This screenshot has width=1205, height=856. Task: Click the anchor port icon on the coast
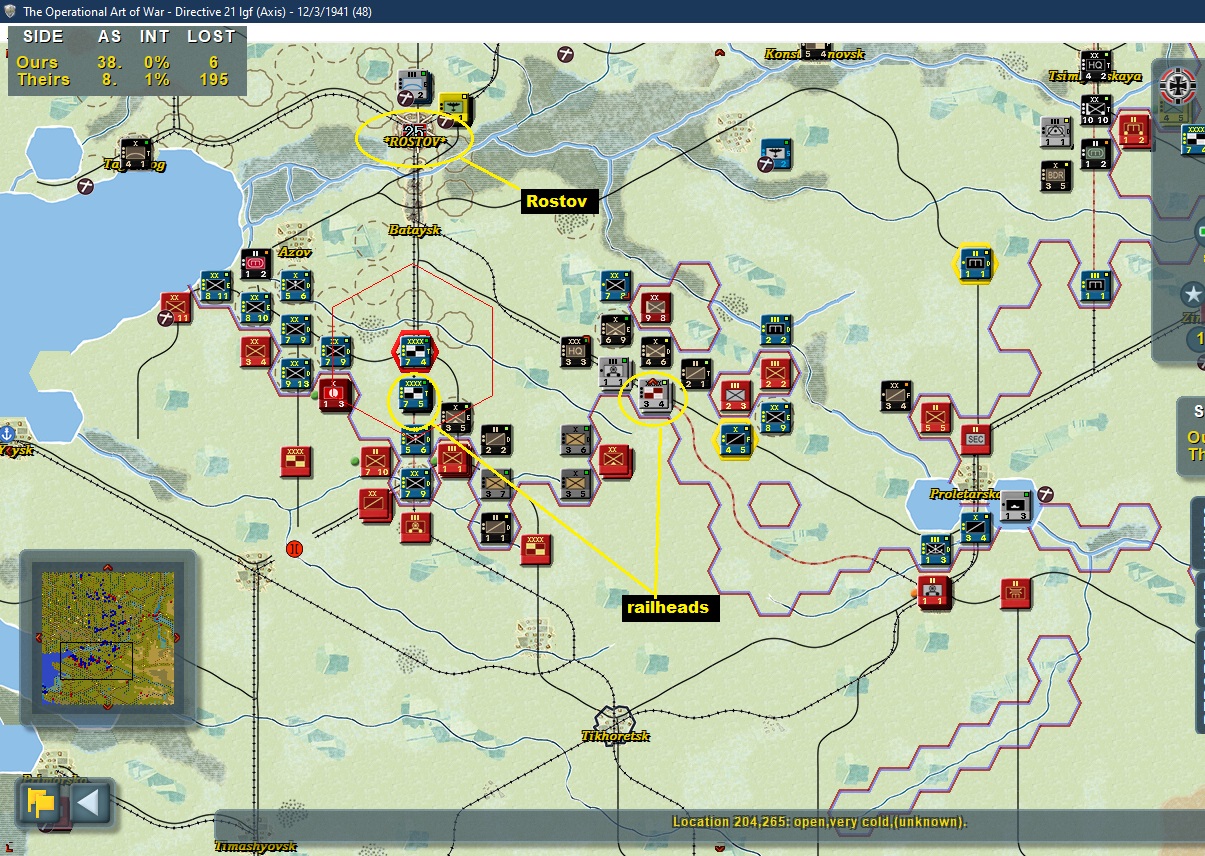(x=7, y=435)
